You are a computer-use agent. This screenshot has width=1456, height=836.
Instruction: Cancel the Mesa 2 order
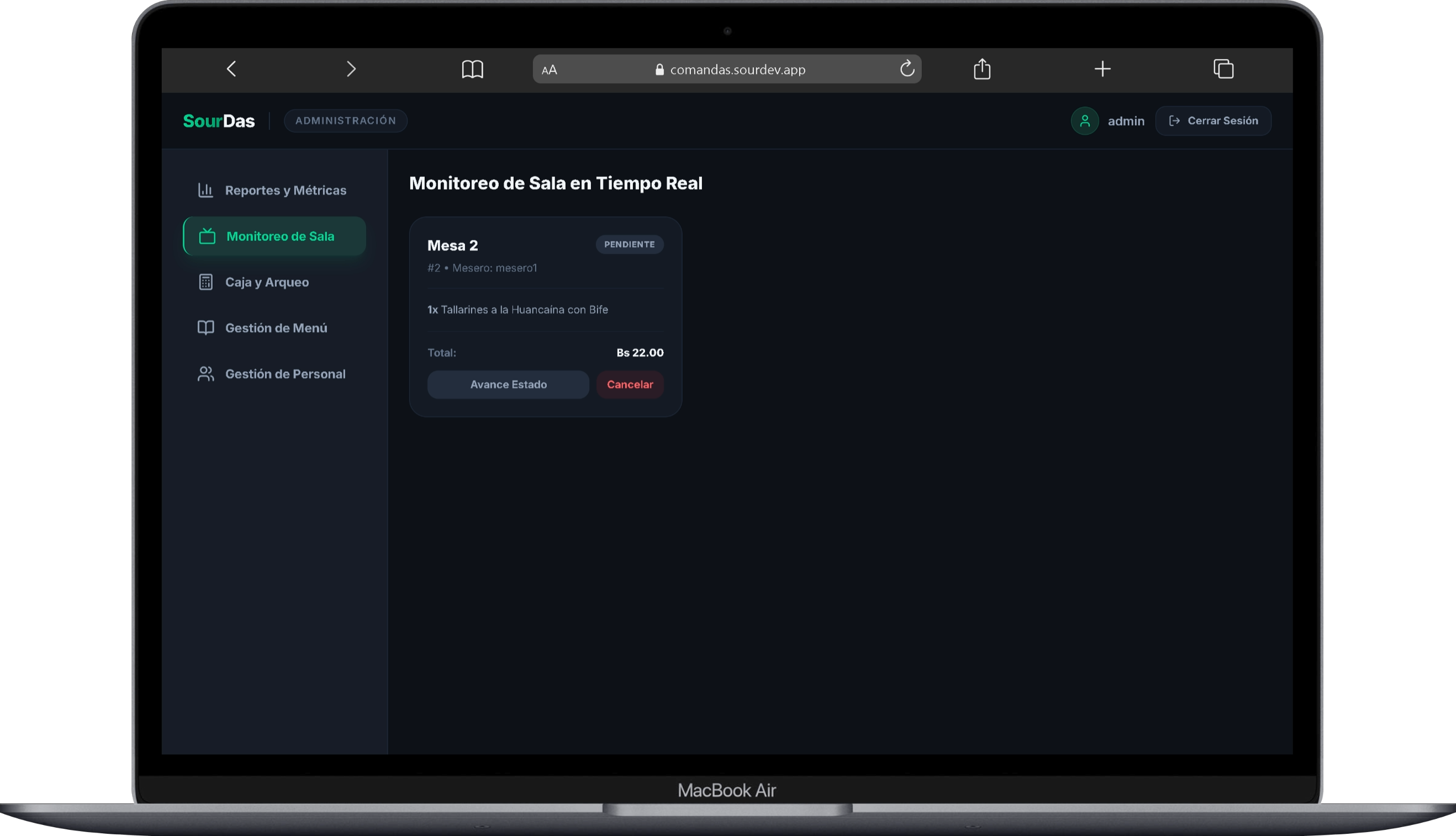click(630, 385)
